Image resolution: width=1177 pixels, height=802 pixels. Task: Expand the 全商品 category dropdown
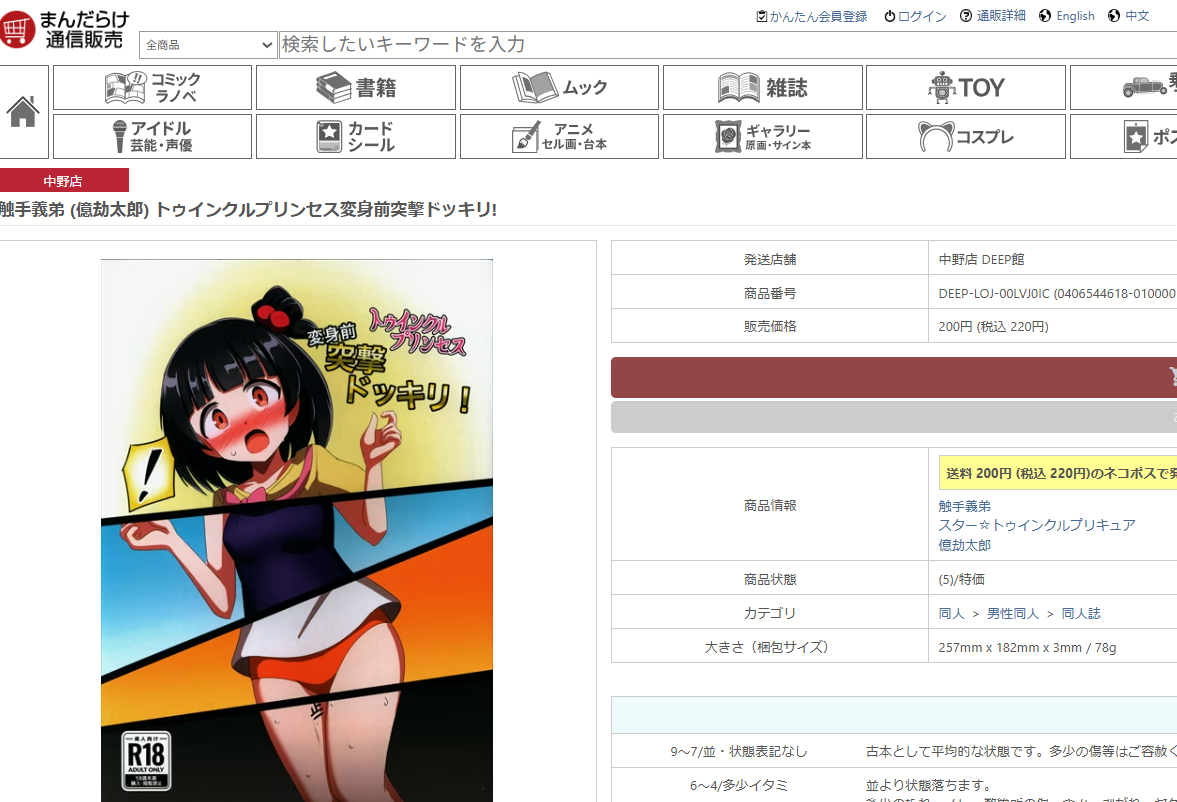click(x=208, y=45)
